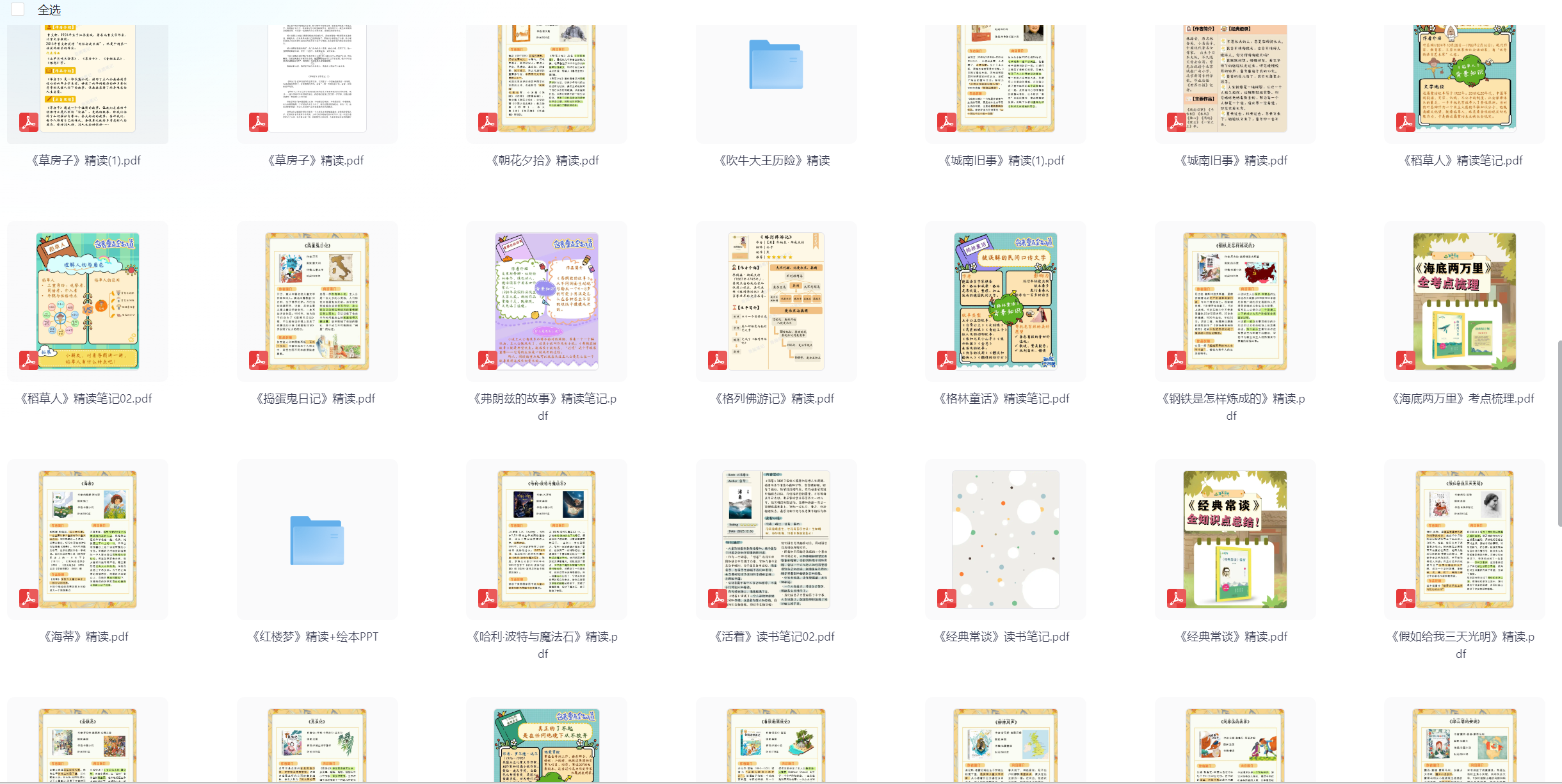Screen dimensions: 1562x784
Task: Click PDF icon on 《钢铁是怎样炼成的》精读.pdf
Action: point(1177,360)
